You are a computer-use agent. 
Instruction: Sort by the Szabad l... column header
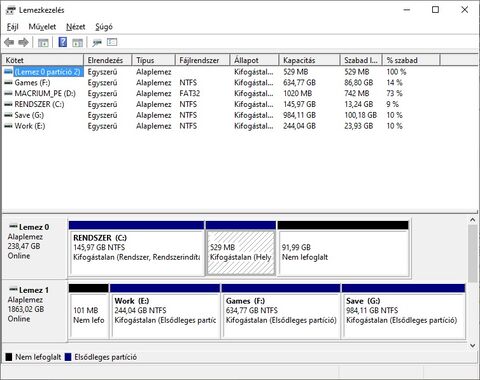(361, 60)
